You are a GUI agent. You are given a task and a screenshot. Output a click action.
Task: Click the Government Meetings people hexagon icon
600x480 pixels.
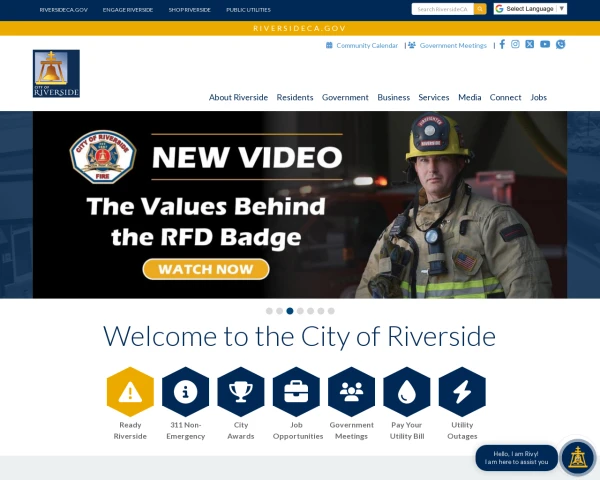(351, 392)
